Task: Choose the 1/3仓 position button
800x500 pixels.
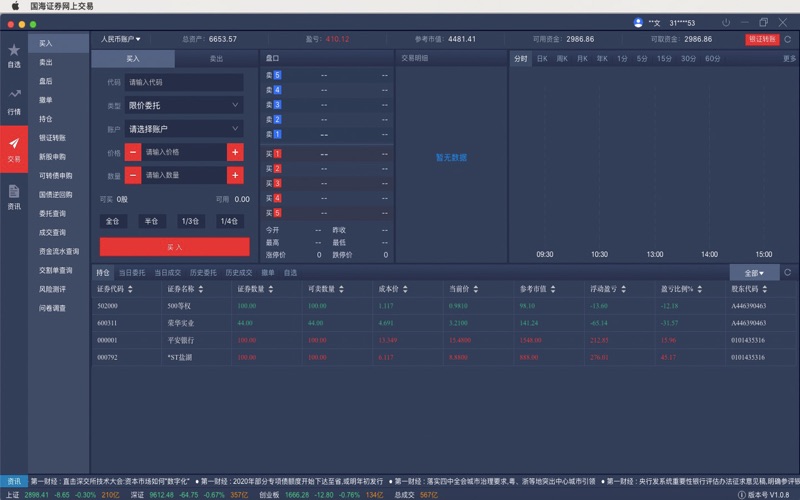Action: pos(190,221)
